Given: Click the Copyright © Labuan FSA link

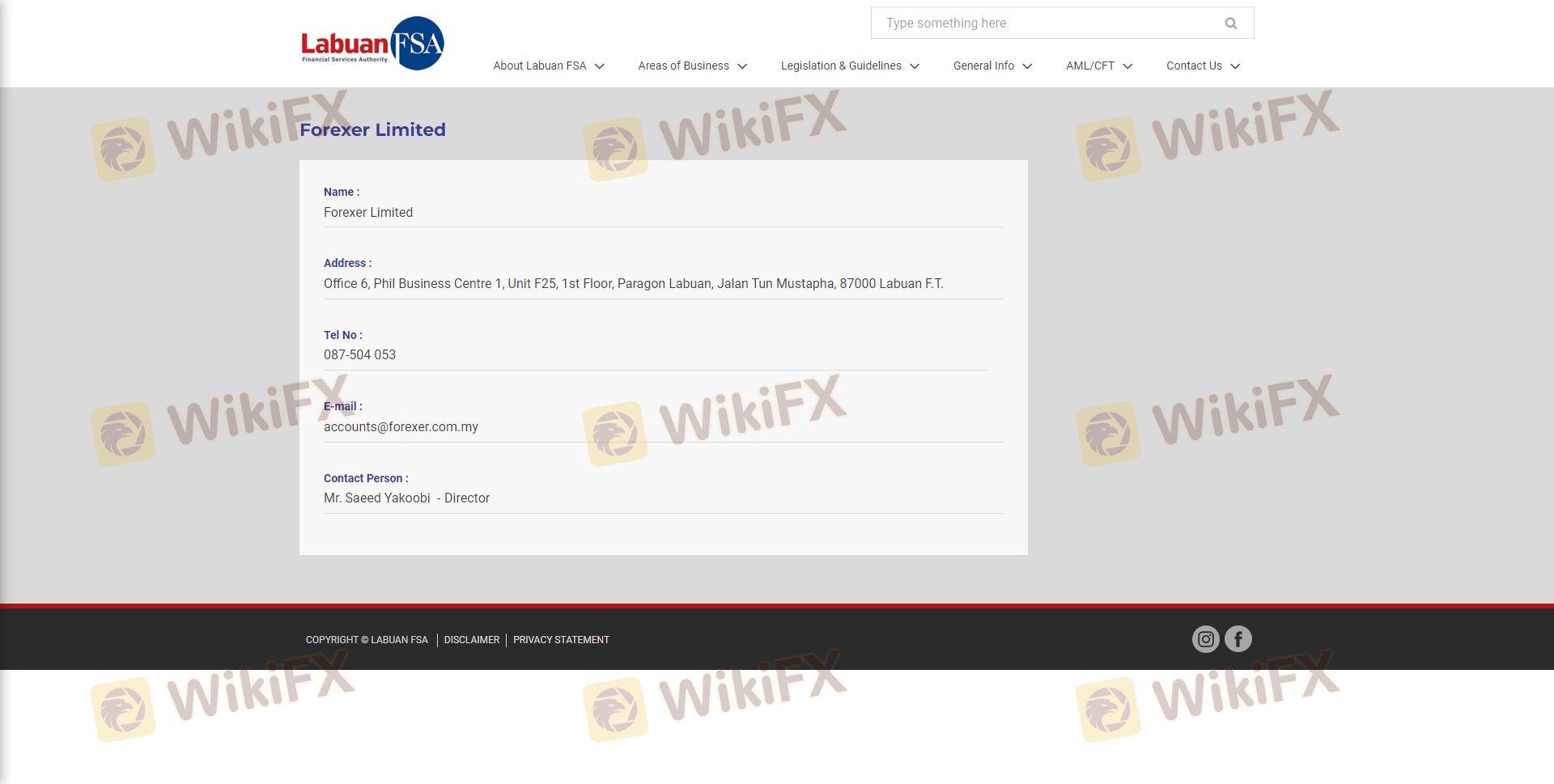Looking at the screenshot, I should (367, 640).
